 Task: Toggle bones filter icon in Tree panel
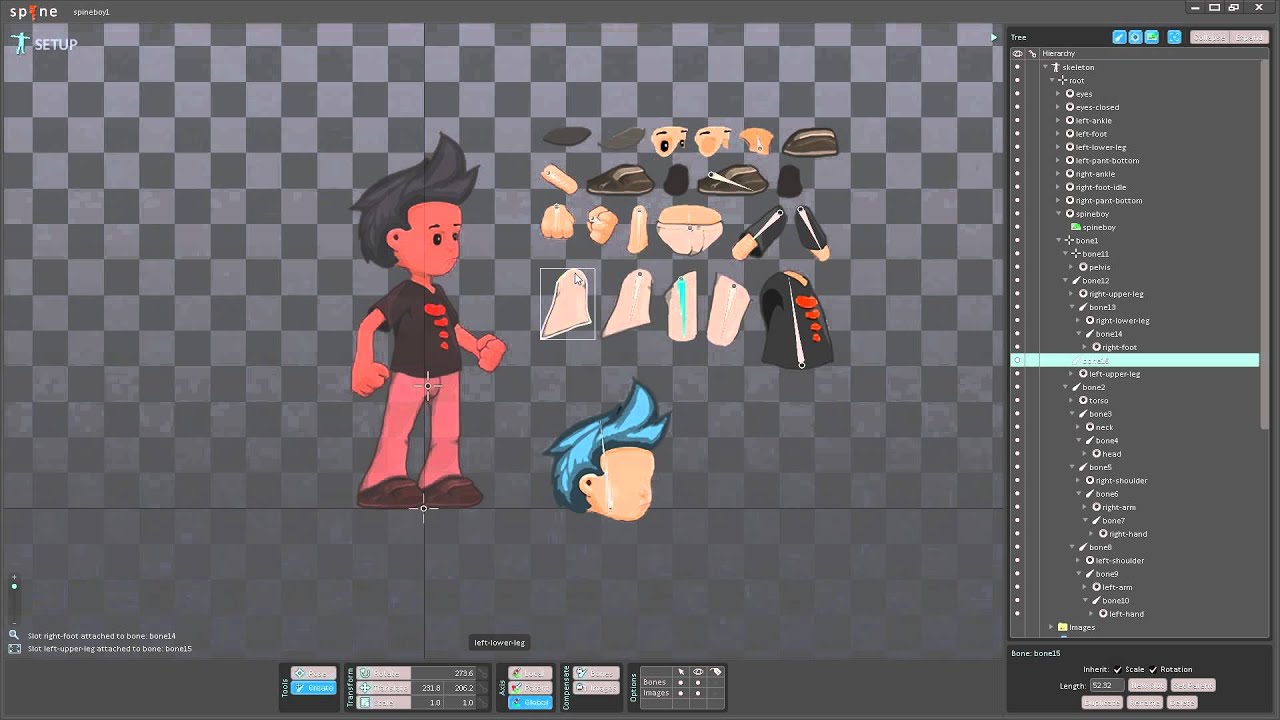pos(1119,37)
